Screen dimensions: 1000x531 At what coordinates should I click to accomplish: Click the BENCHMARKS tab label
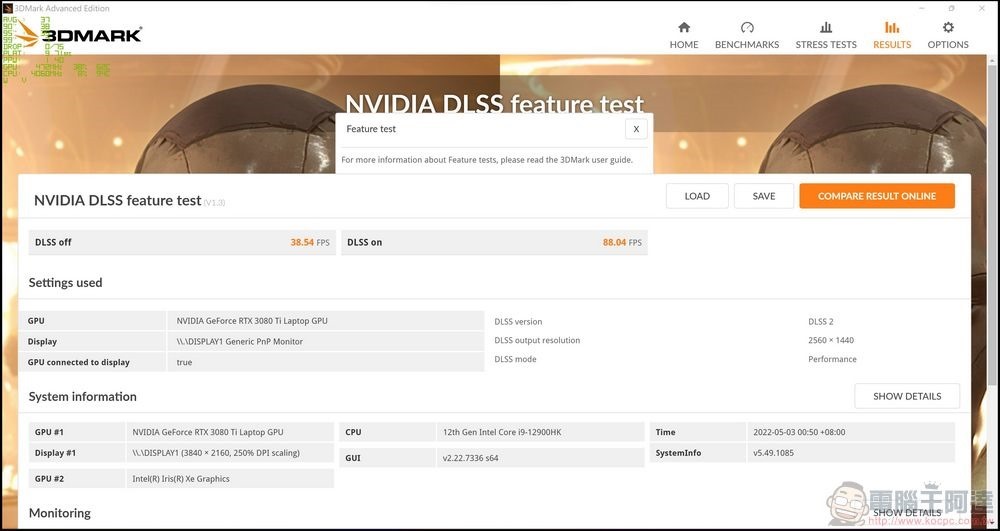(x=747, y=45)
